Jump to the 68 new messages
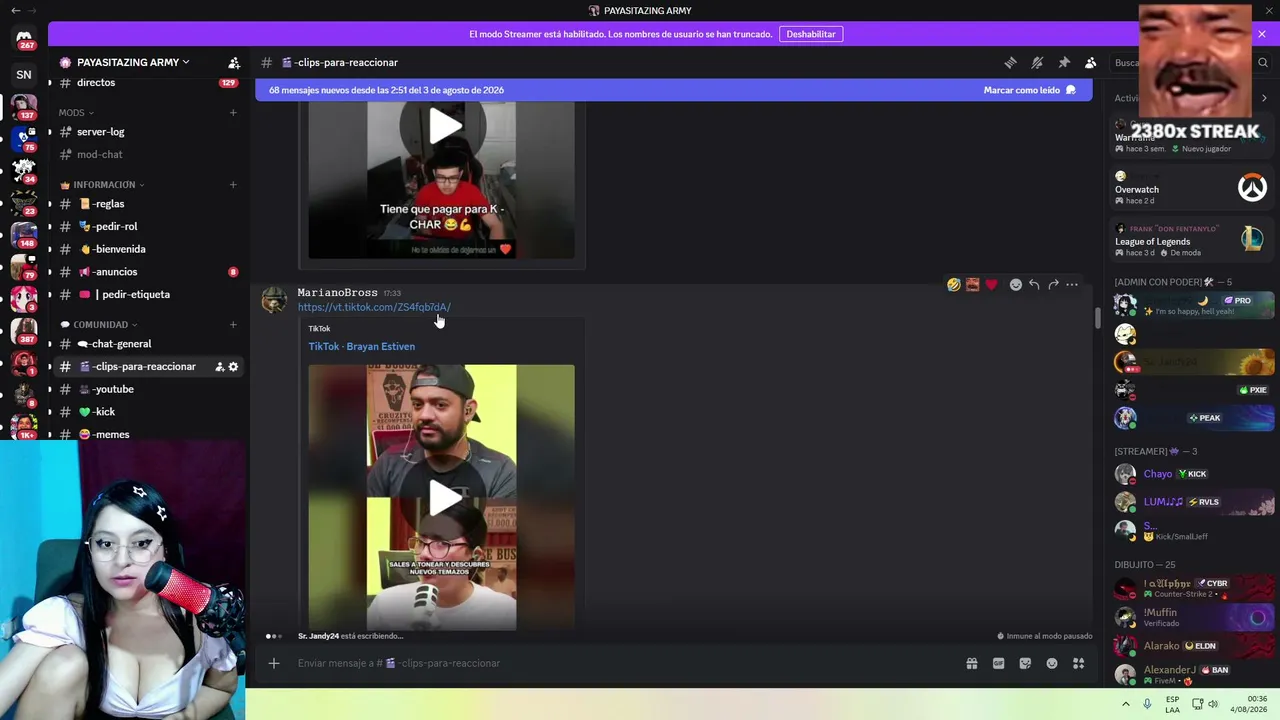This screenshot has width=1280, height=720. click(386, 90)
